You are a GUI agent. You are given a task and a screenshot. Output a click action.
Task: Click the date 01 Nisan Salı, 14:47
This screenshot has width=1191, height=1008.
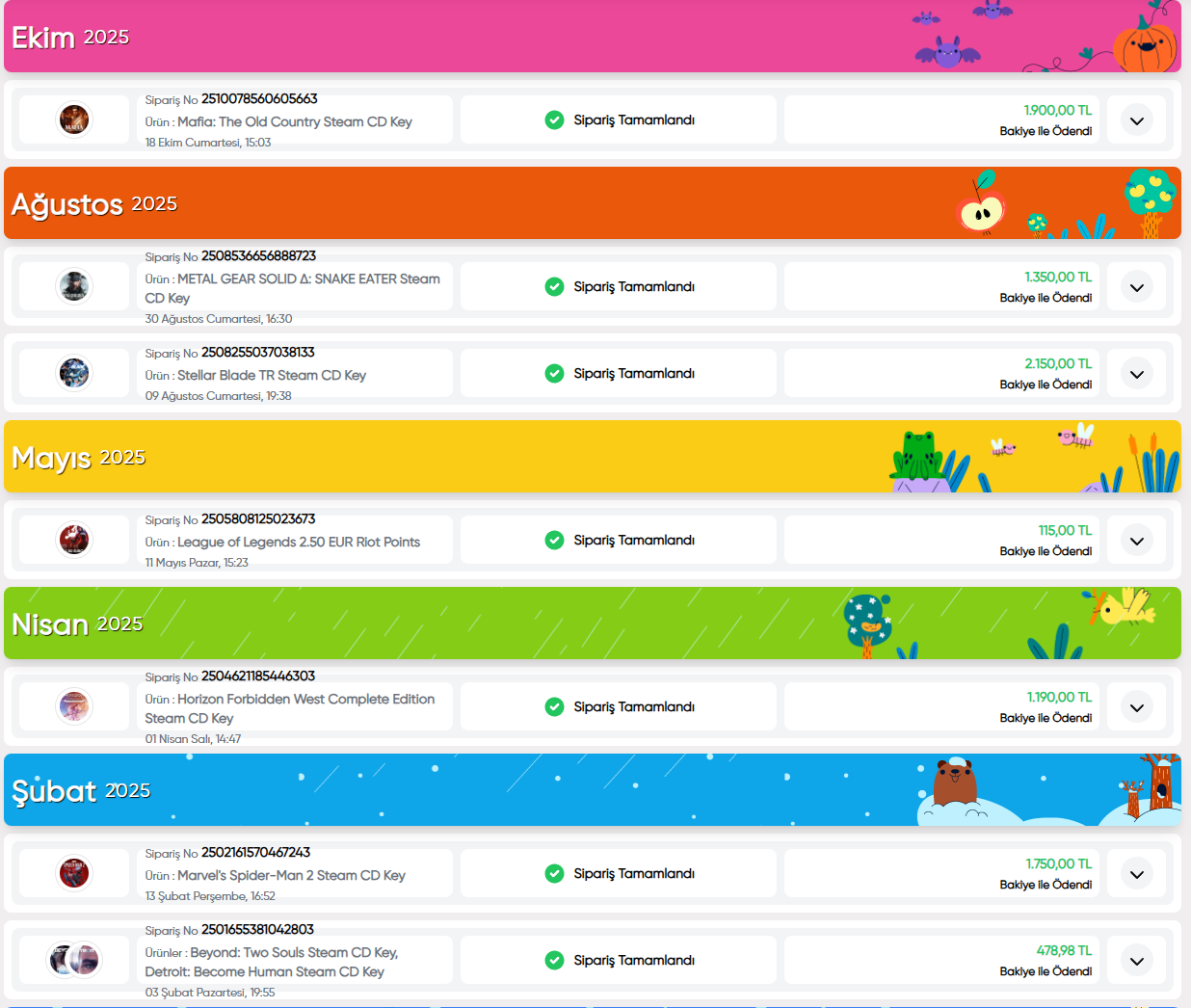click(x=193, y=739)
